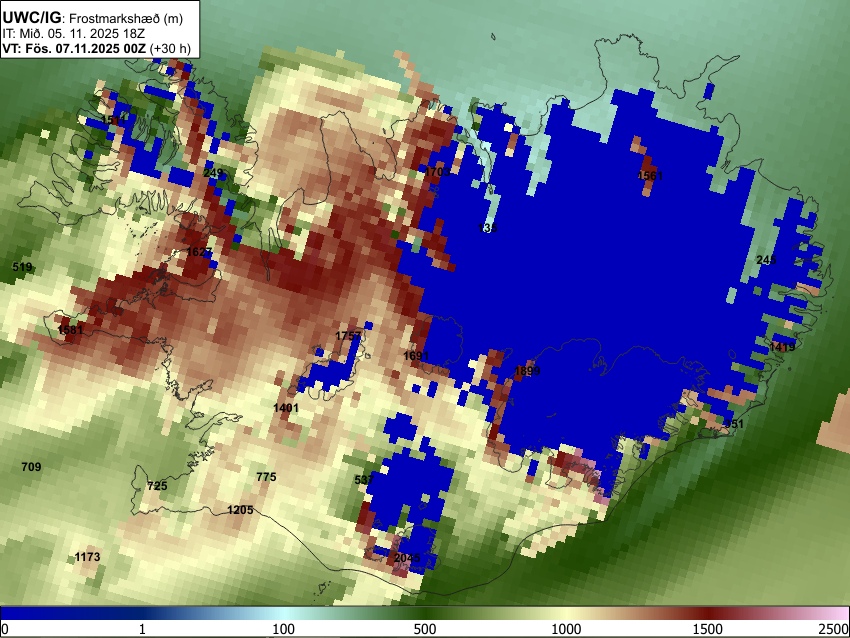Click the "0" tick on the color scale

[5, 629]
